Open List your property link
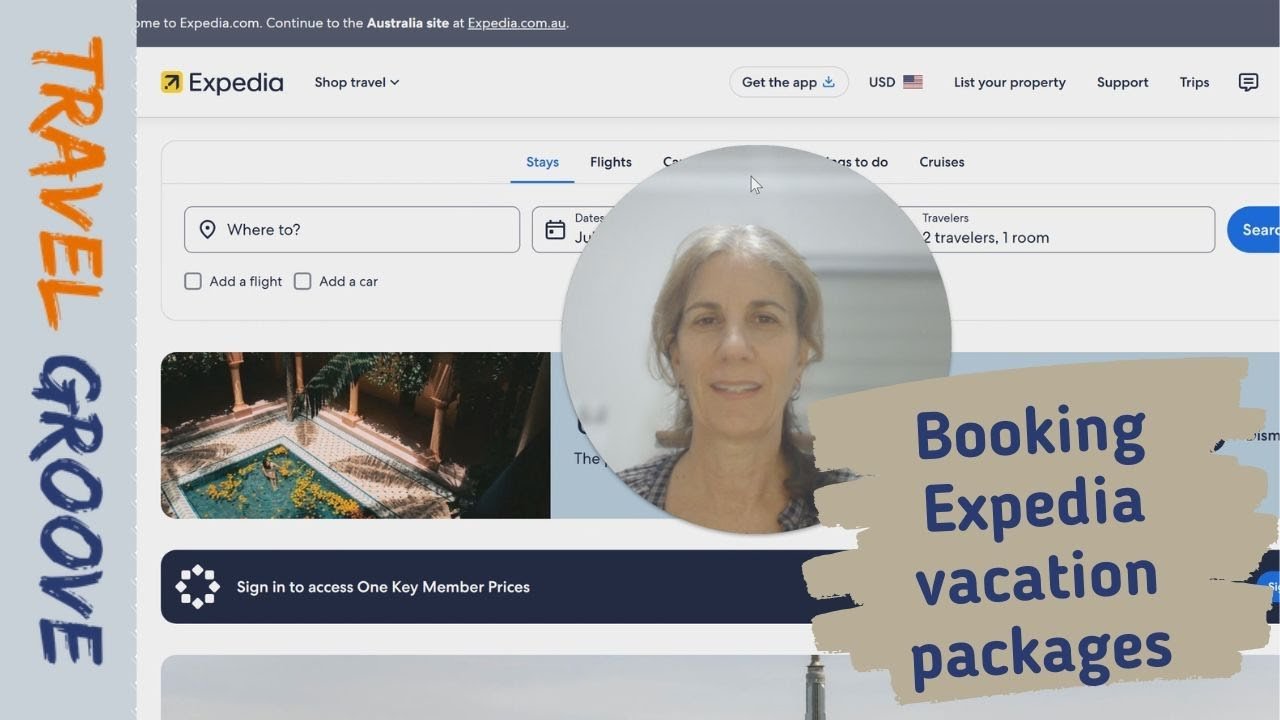The image size is (1280, 720). (1010, 82)
